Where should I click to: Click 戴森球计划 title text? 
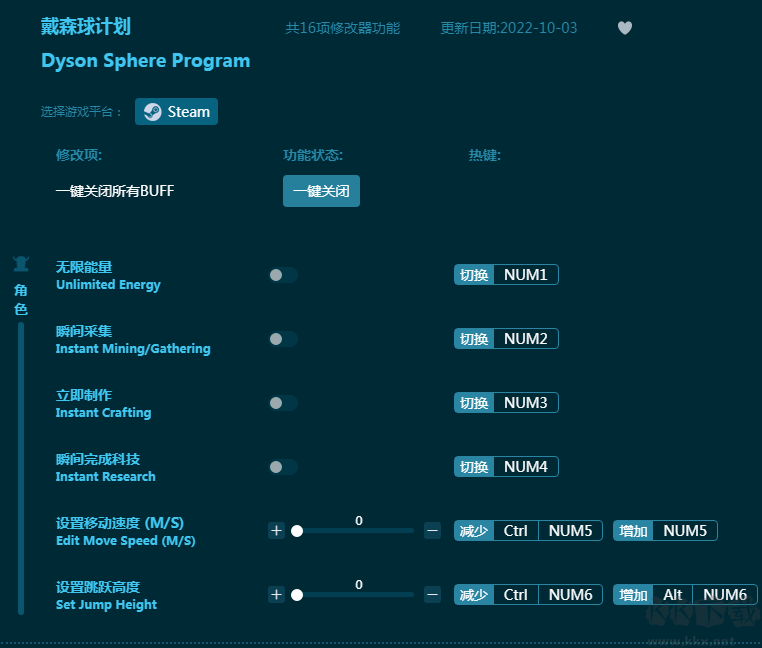[x=86, y=26]
